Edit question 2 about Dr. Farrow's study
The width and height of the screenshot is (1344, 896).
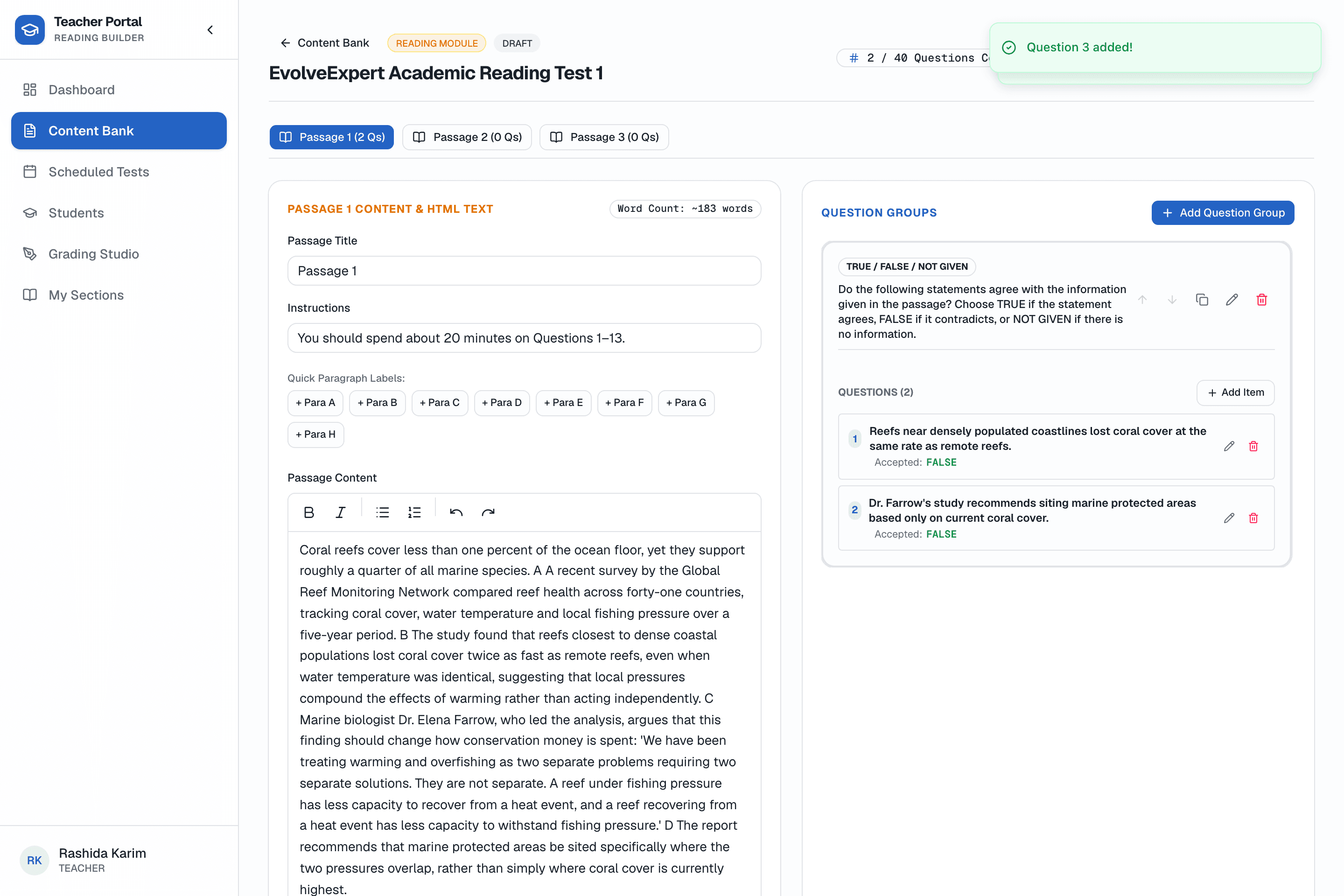[1229, 518]
